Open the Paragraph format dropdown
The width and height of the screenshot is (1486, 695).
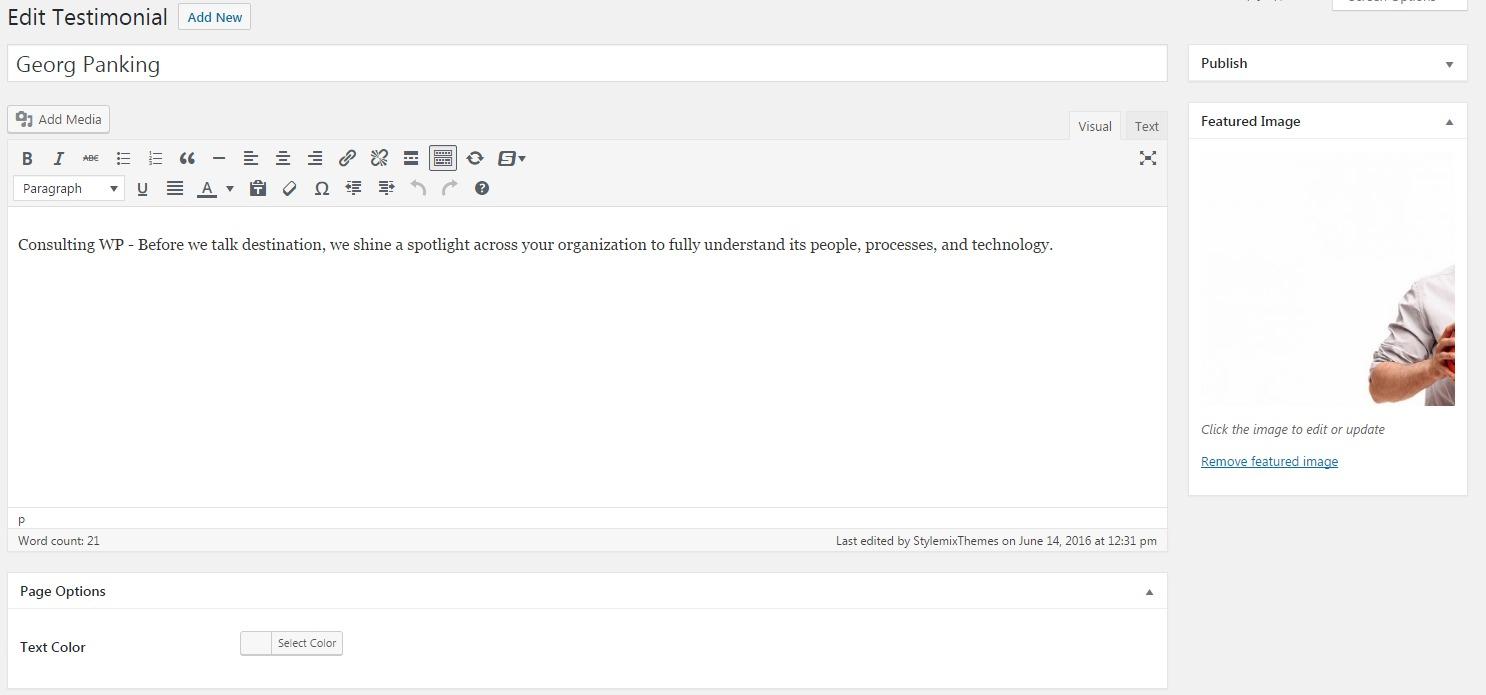pos(69,188)
